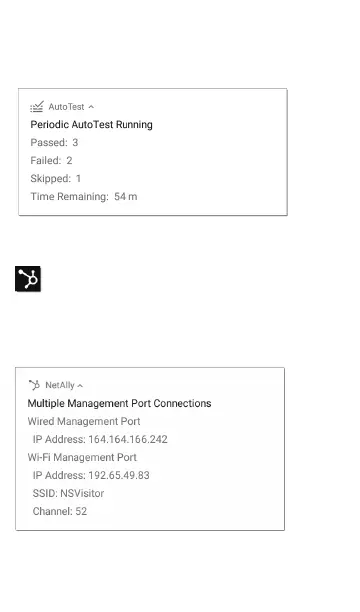This screenshot has width=360, height=612.
Task: Click the small NetAlly icon in notification header
Action: coord(34,385)
